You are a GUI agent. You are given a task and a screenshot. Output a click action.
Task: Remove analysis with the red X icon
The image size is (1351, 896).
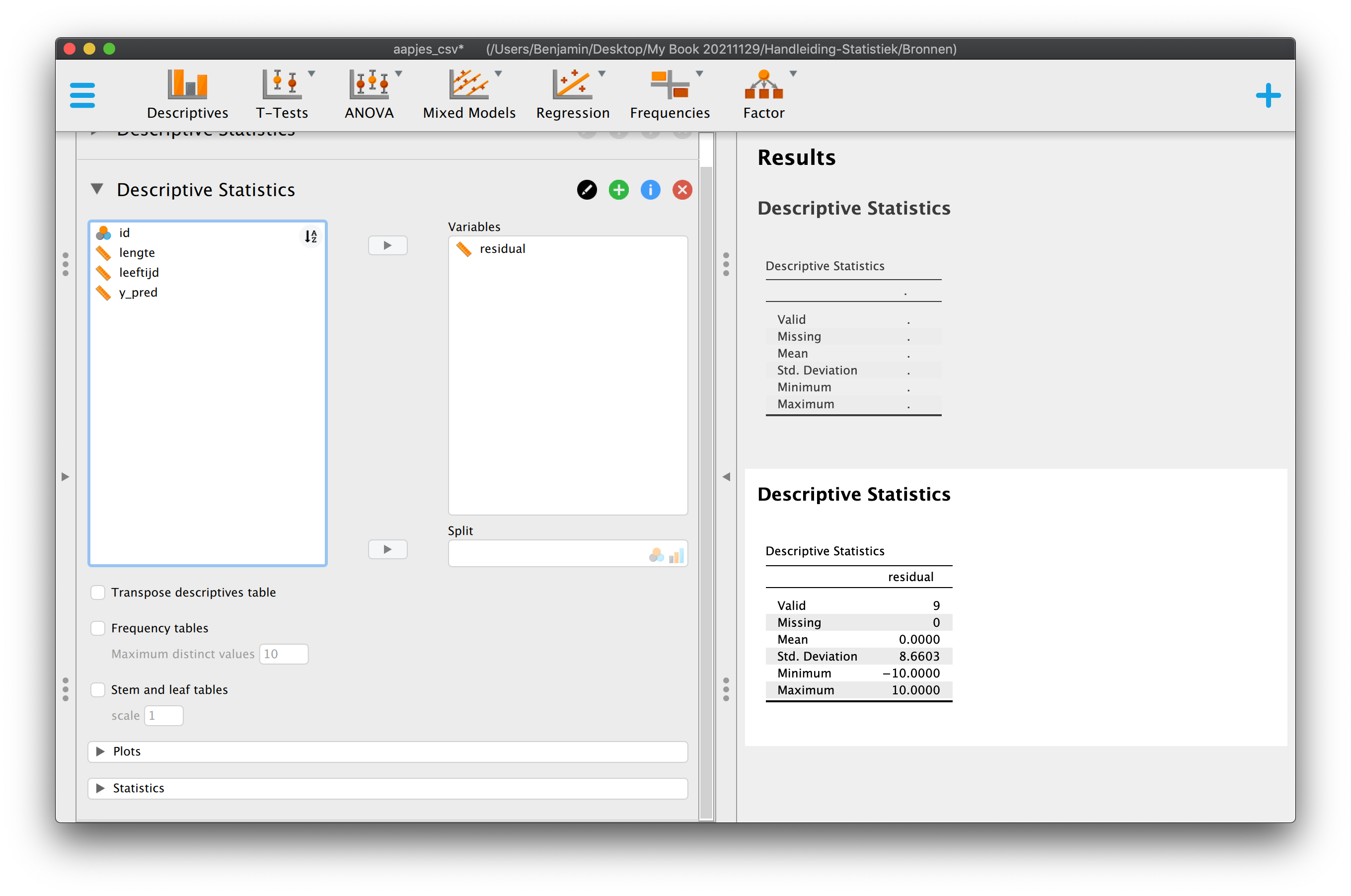tap(682, 190)
